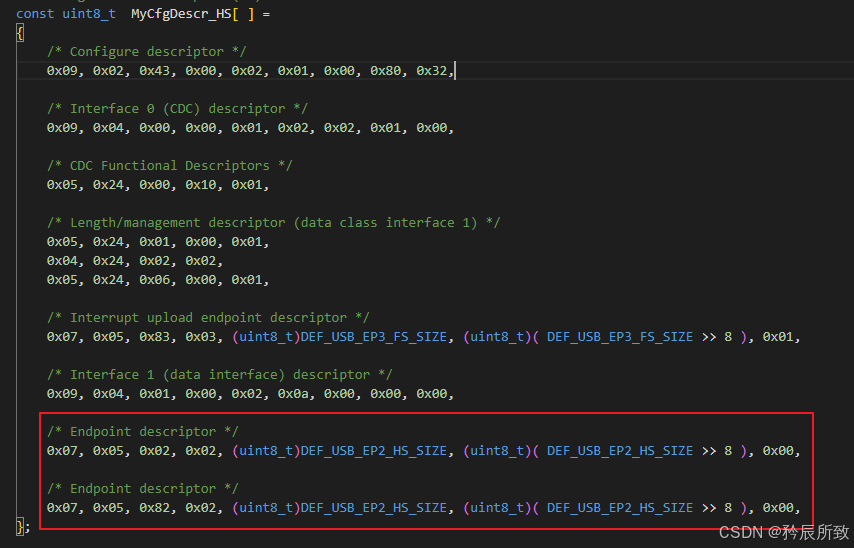Click the 0x82 IN endpoint address byte
Image resolution: width=854 pixels, height=548 pixels.
pos(155,508)
